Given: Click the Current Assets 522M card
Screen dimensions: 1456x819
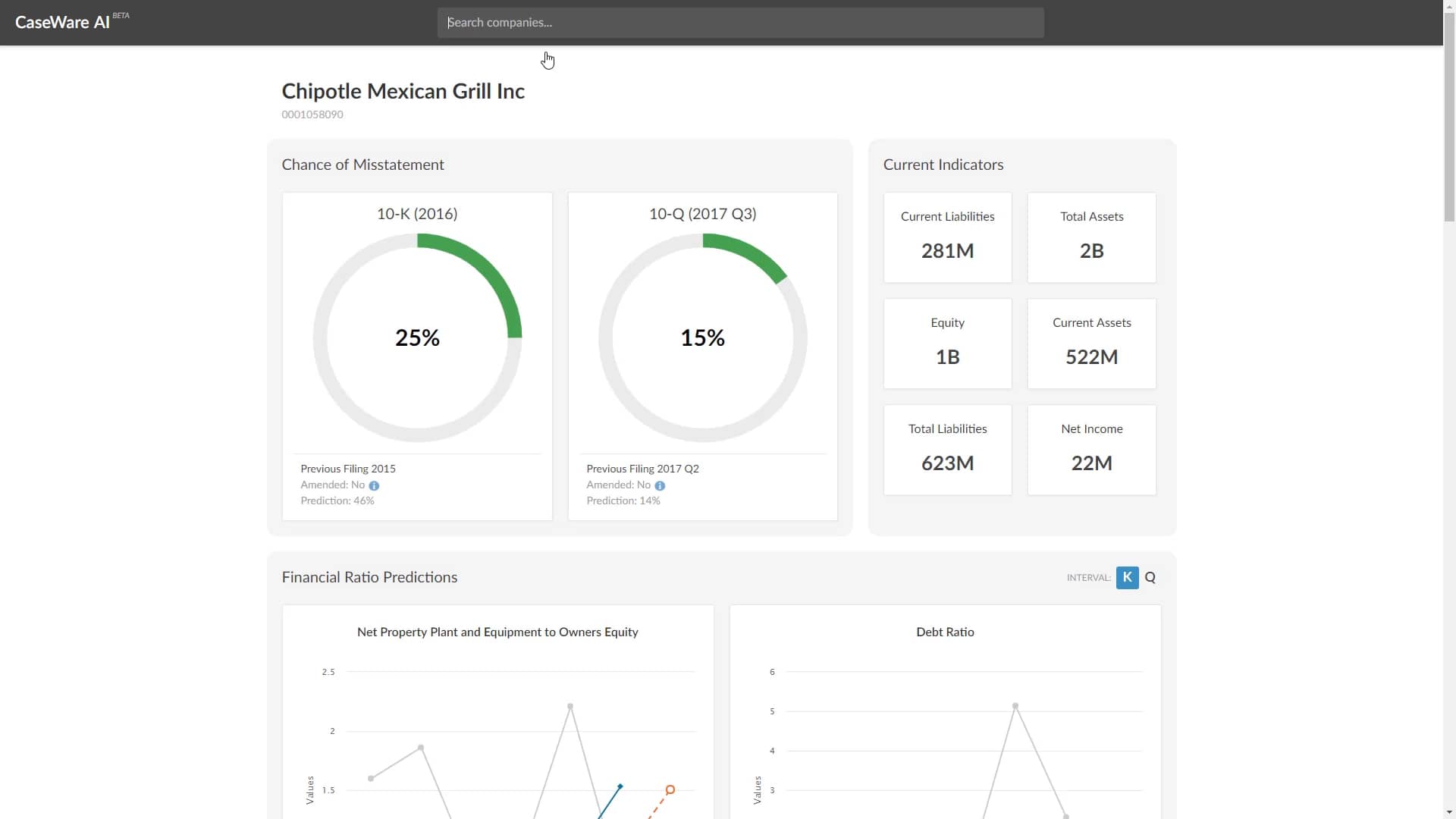Looking at the screenshot, I should pyautogui.click(x=1091, y=344).
